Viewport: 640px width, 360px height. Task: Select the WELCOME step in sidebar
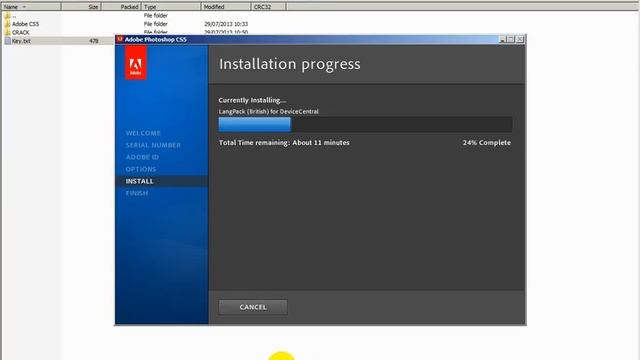tap(143, 133)
